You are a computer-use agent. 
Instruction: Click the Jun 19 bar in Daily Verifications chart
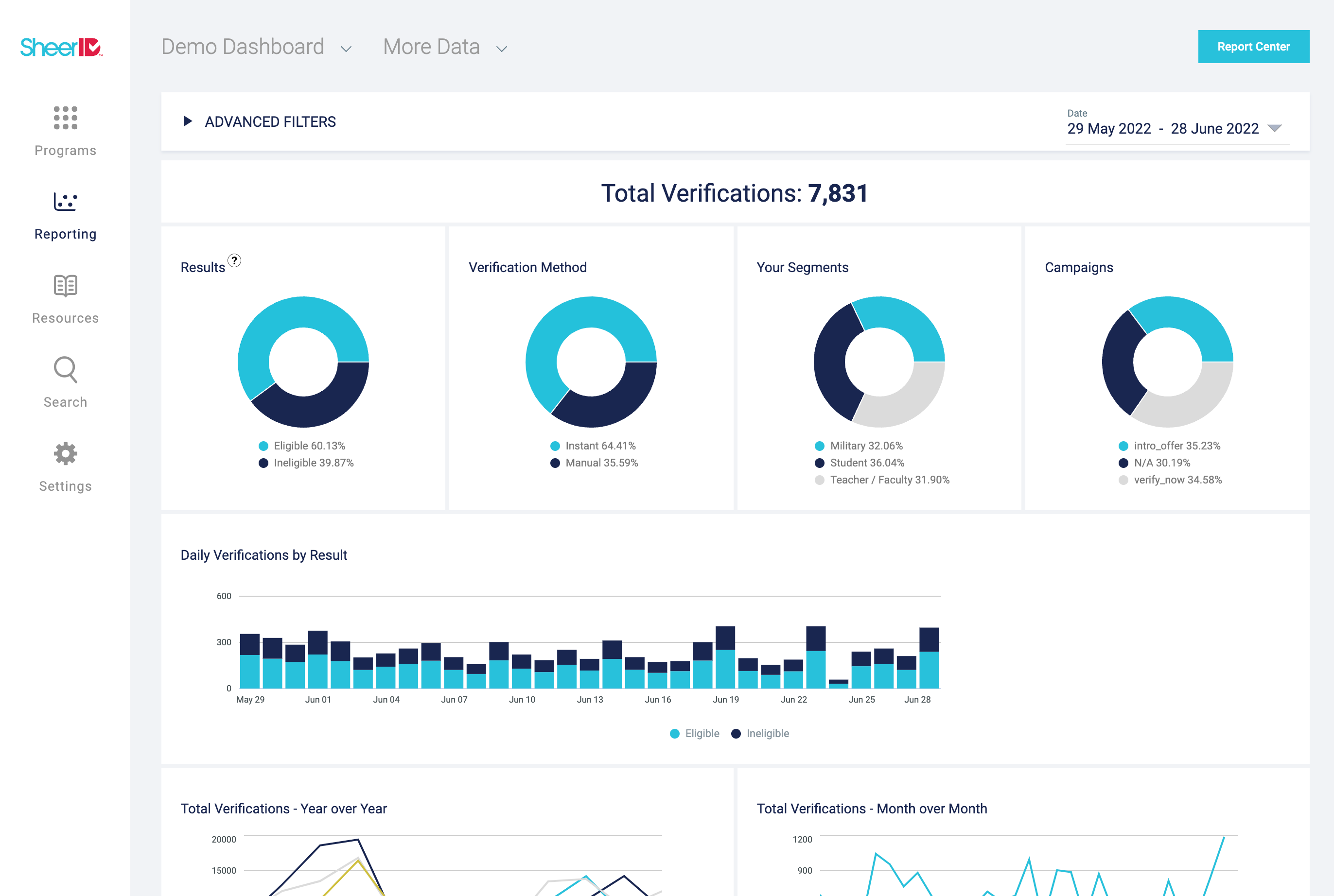pos(725,657)
